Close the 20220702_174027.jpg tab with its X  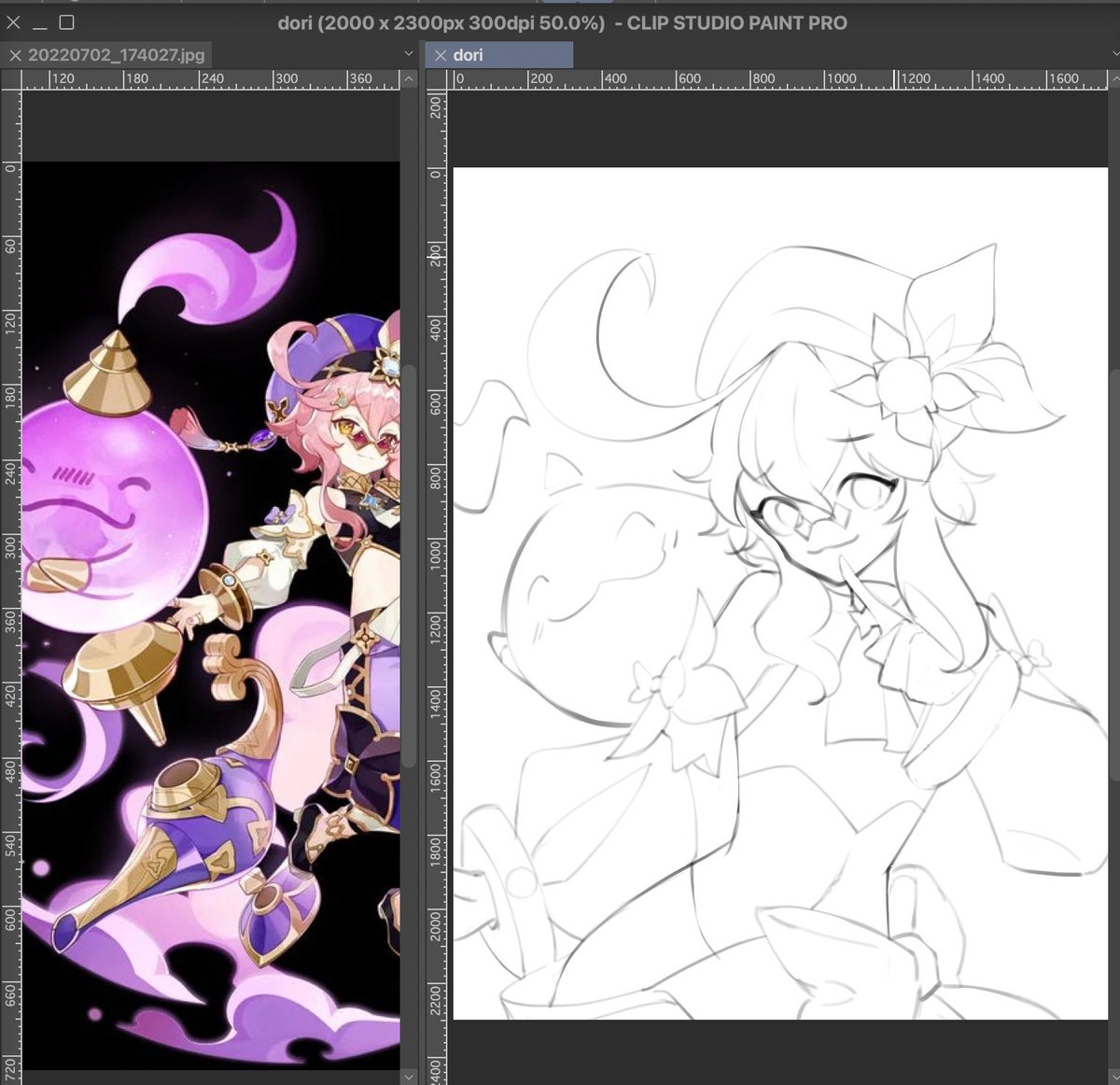click(14, 56)
